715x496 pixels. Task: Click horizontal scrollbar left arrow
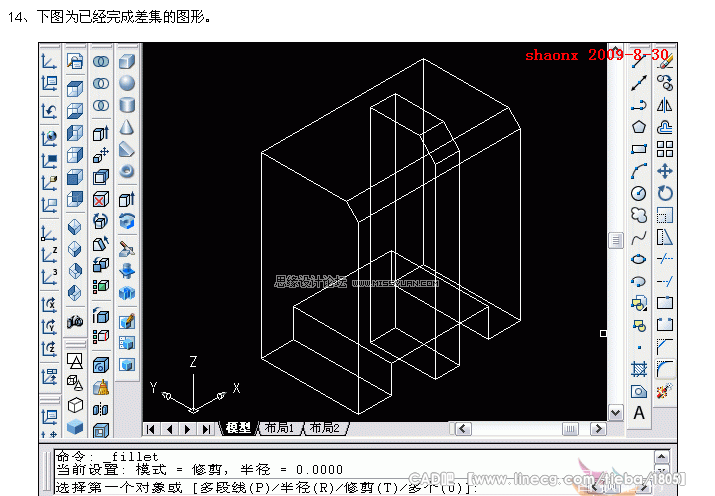click(x=463, y=429)
